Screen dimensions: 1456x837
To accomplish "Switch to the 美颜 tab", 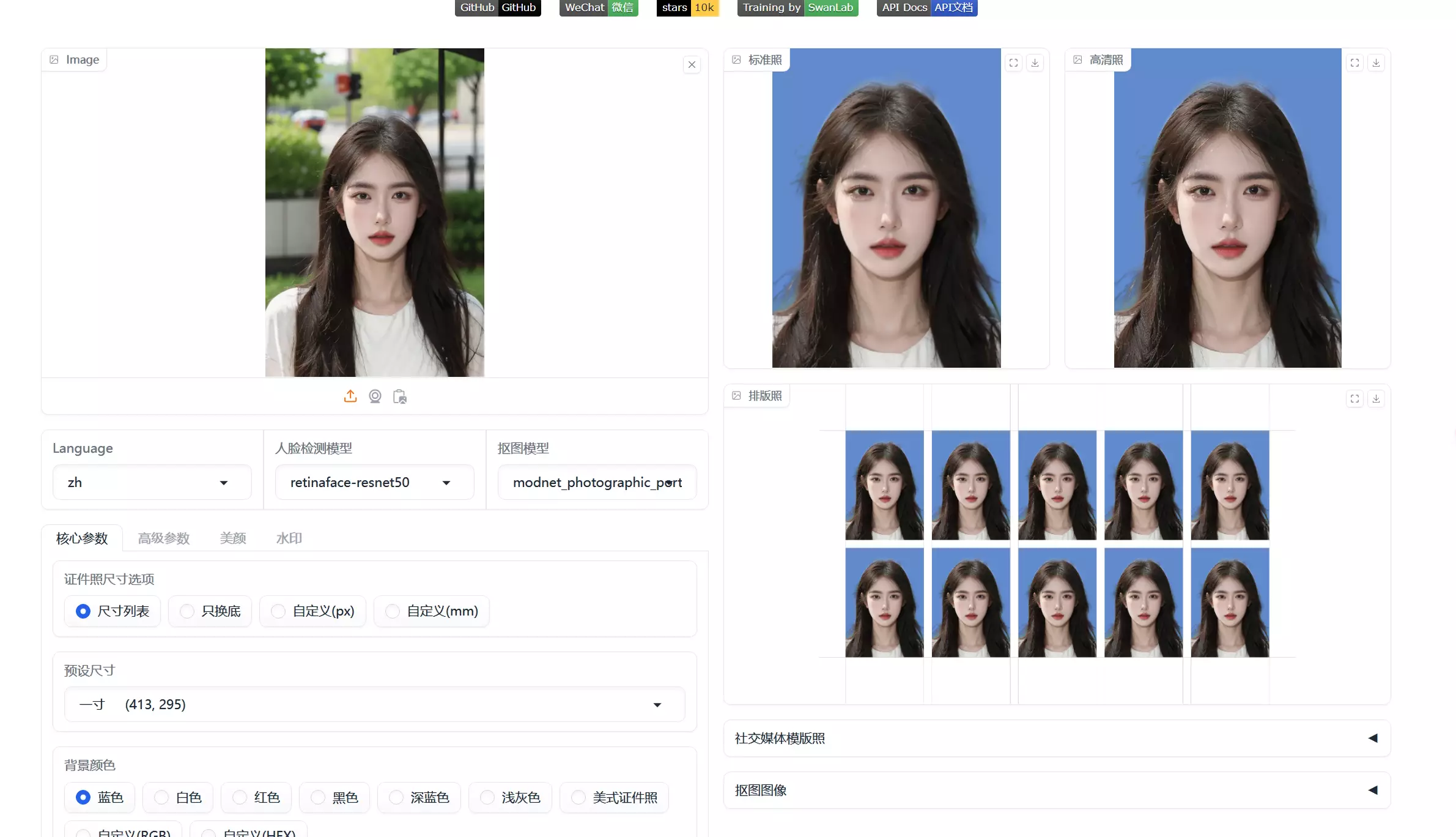I will point(233,538).
